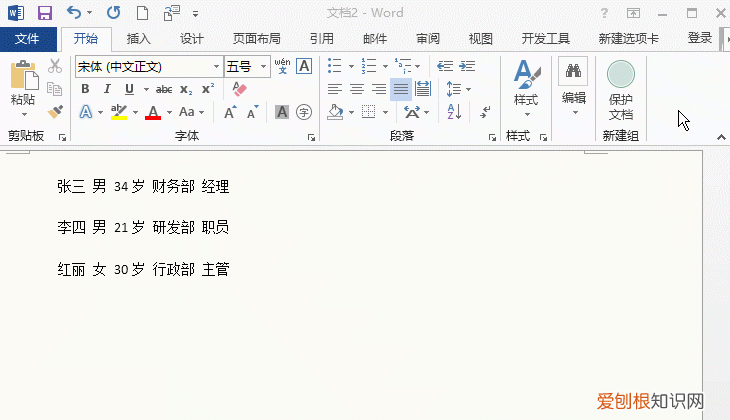Open change case Aa dropdown
Screen dimensions: 730x420
point(192,112)
